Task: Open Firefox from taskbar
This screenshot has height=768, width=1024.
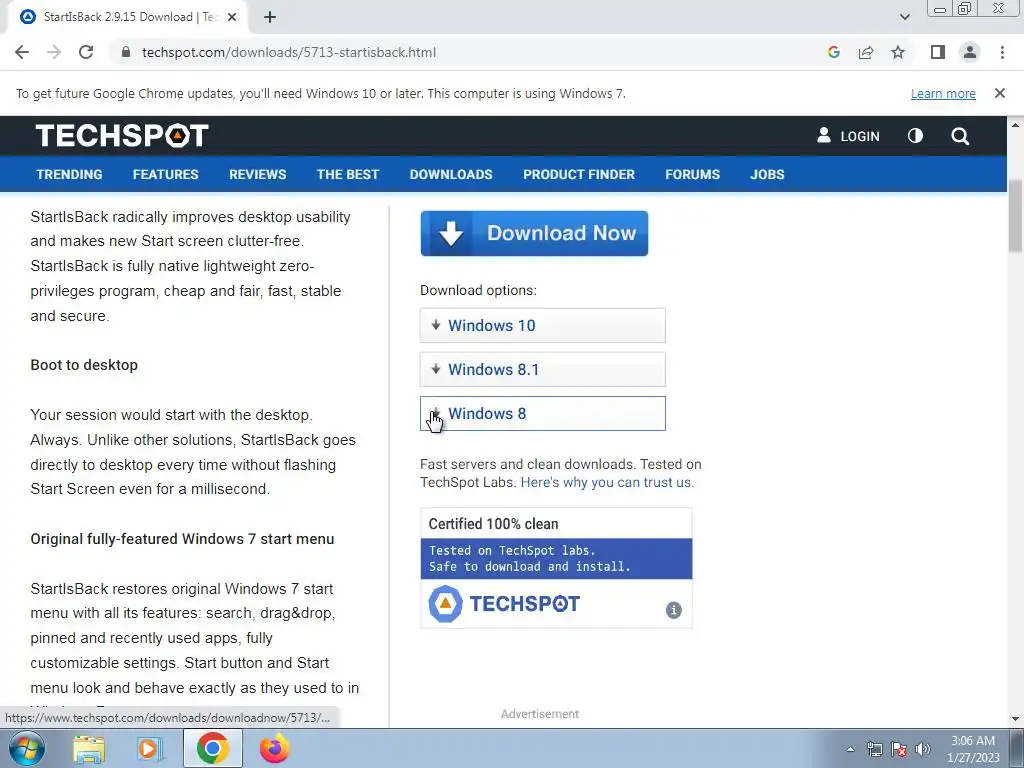Action: [x=274, y=749]
